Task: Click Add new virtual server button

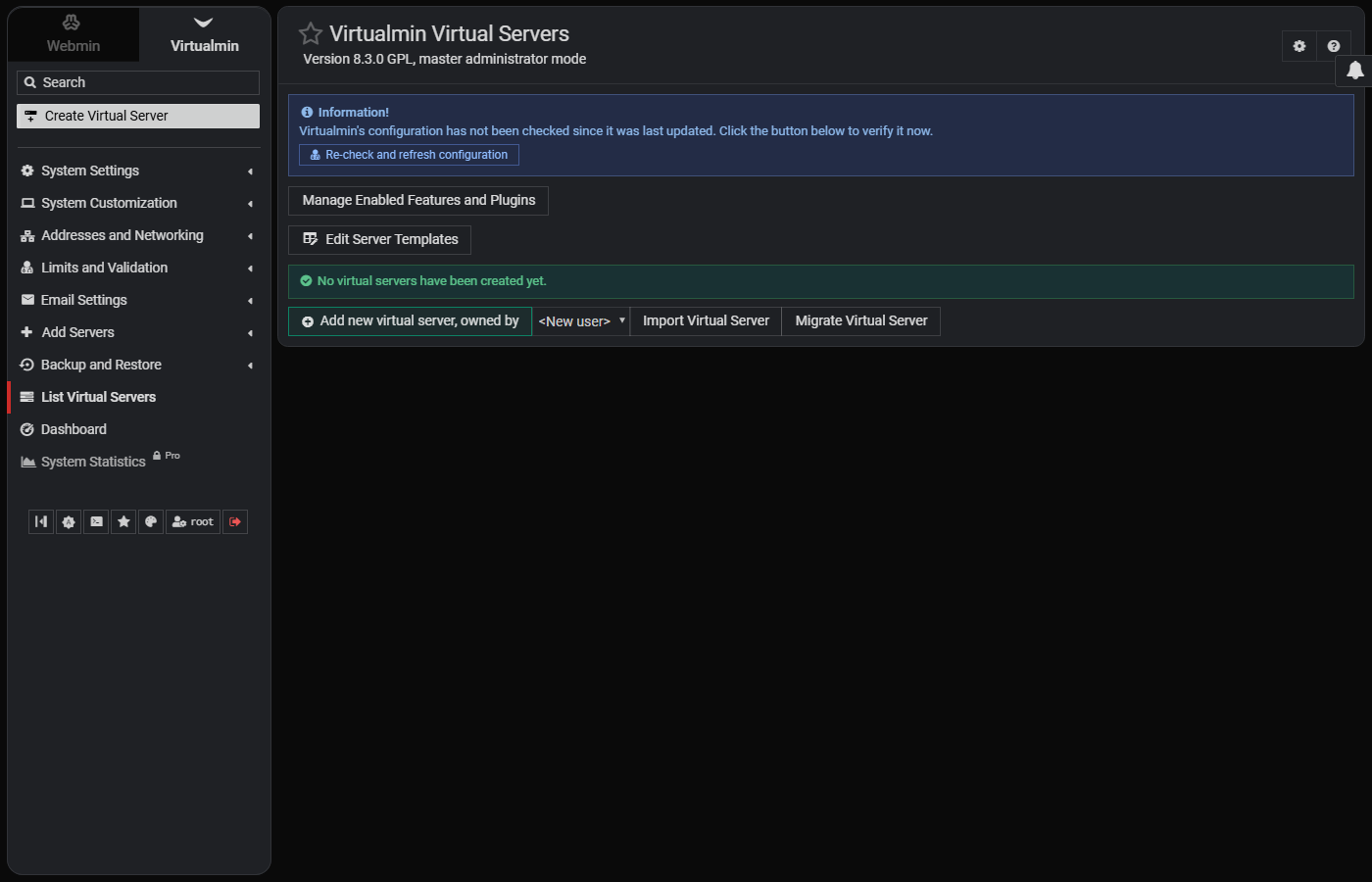Action: 410,320
